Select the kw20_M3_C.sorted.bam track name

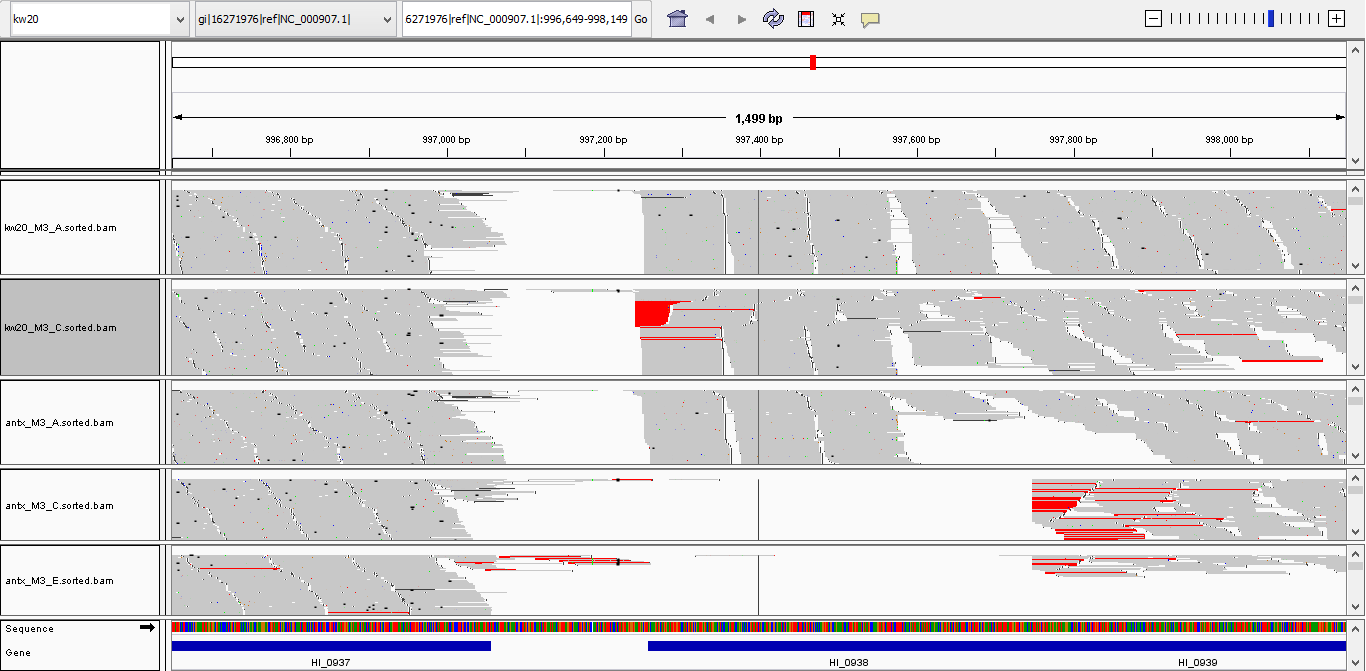pos(60,328)
